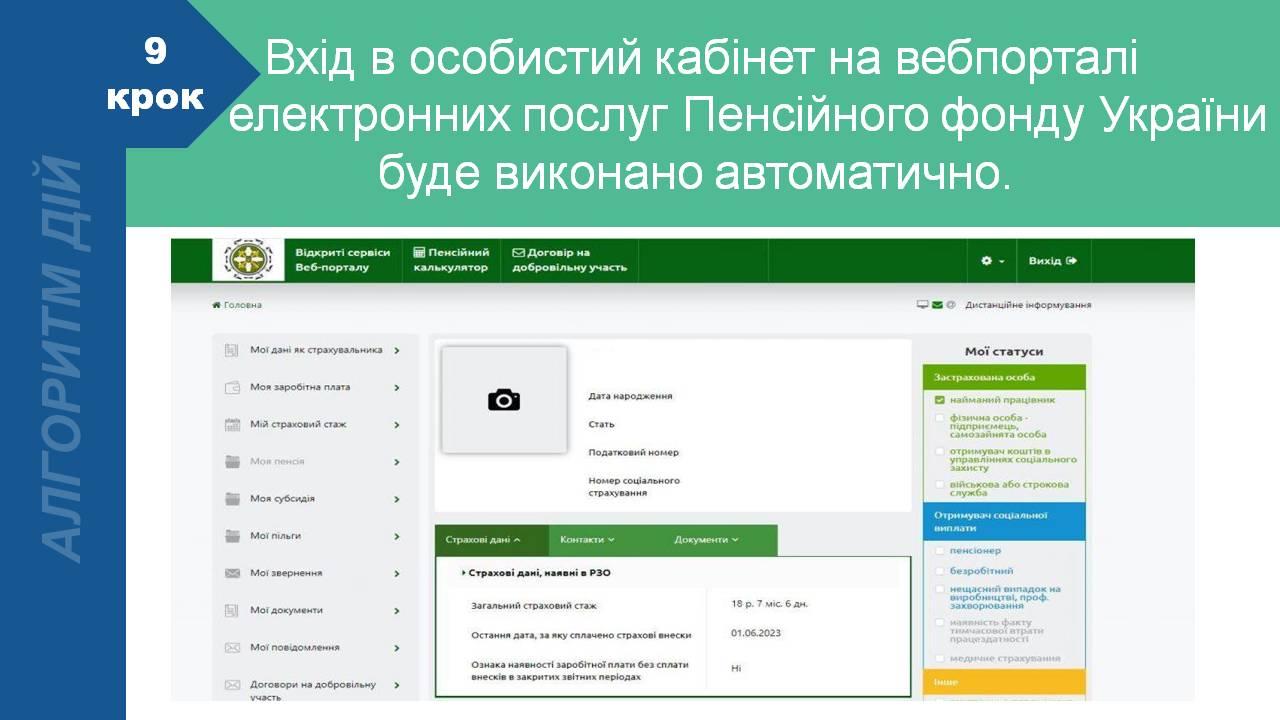1280x720 pixels.
Task: Click folder icon beside Мої пільги
Action: pos(232,536)
